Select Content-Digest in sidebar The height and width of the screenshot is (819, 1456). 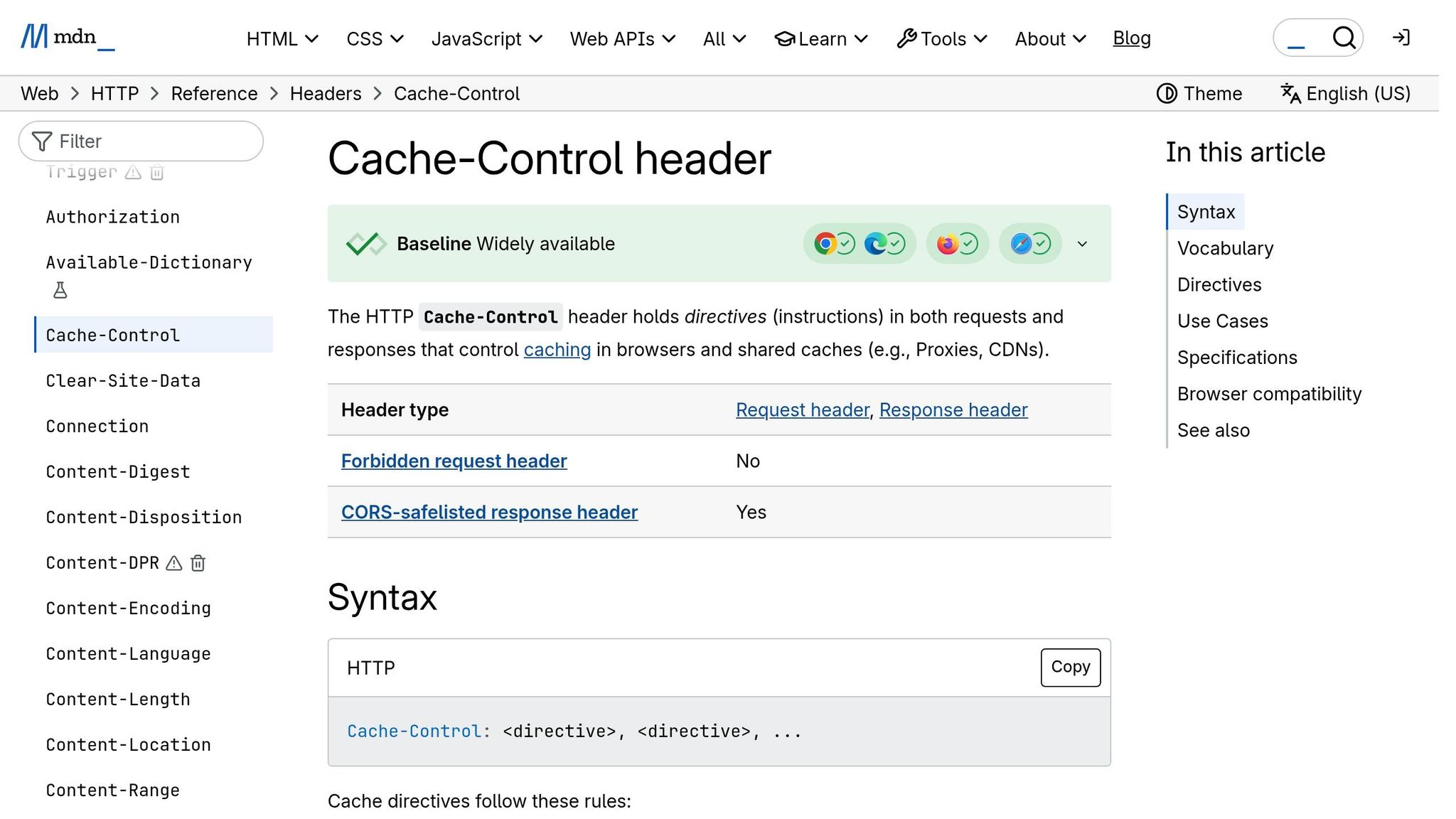click(x=118, y=472)
